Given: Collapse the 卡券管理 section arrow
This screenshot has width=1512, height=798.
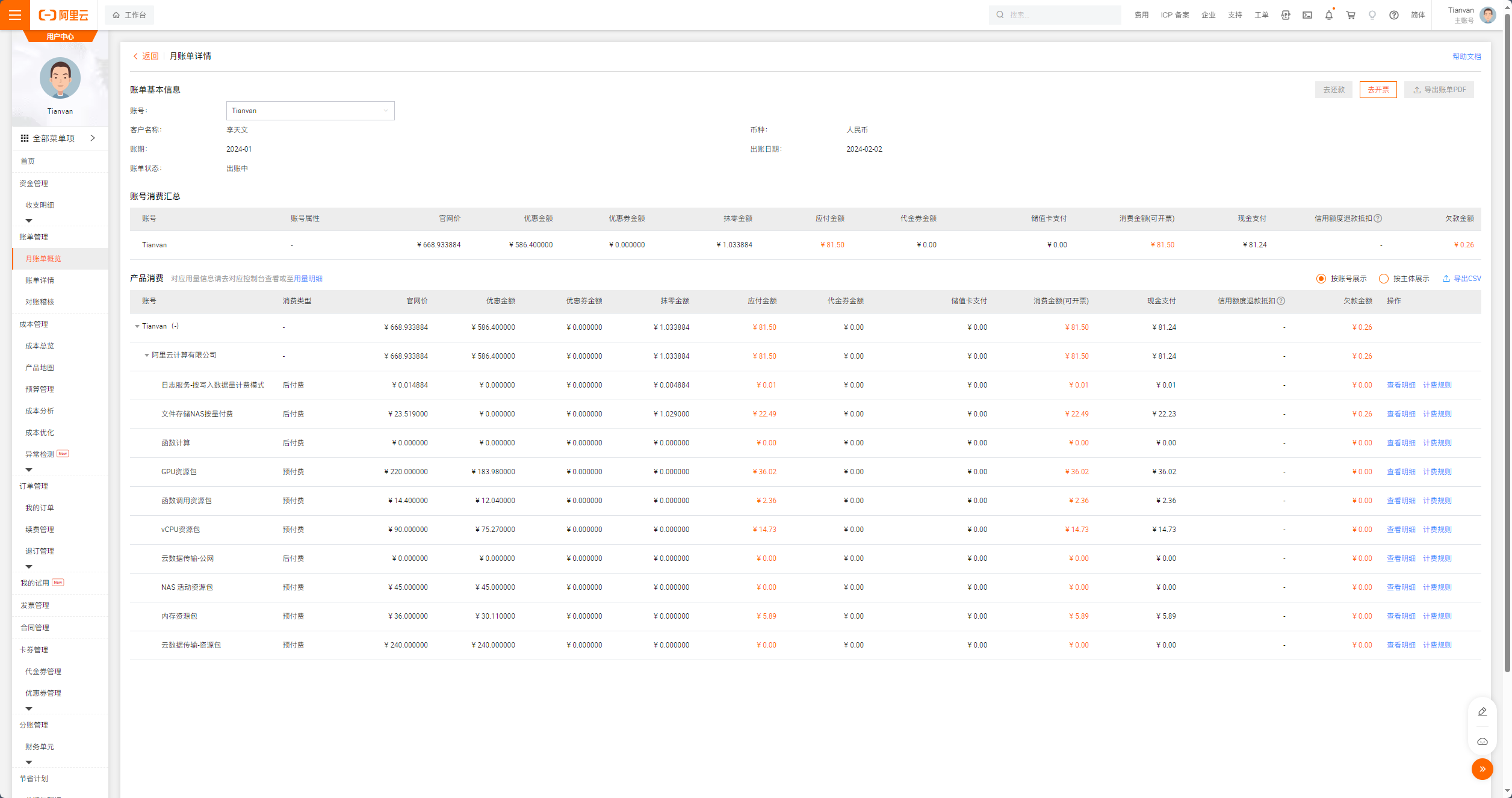Looking at the screenshot, I should pos(29,709).
